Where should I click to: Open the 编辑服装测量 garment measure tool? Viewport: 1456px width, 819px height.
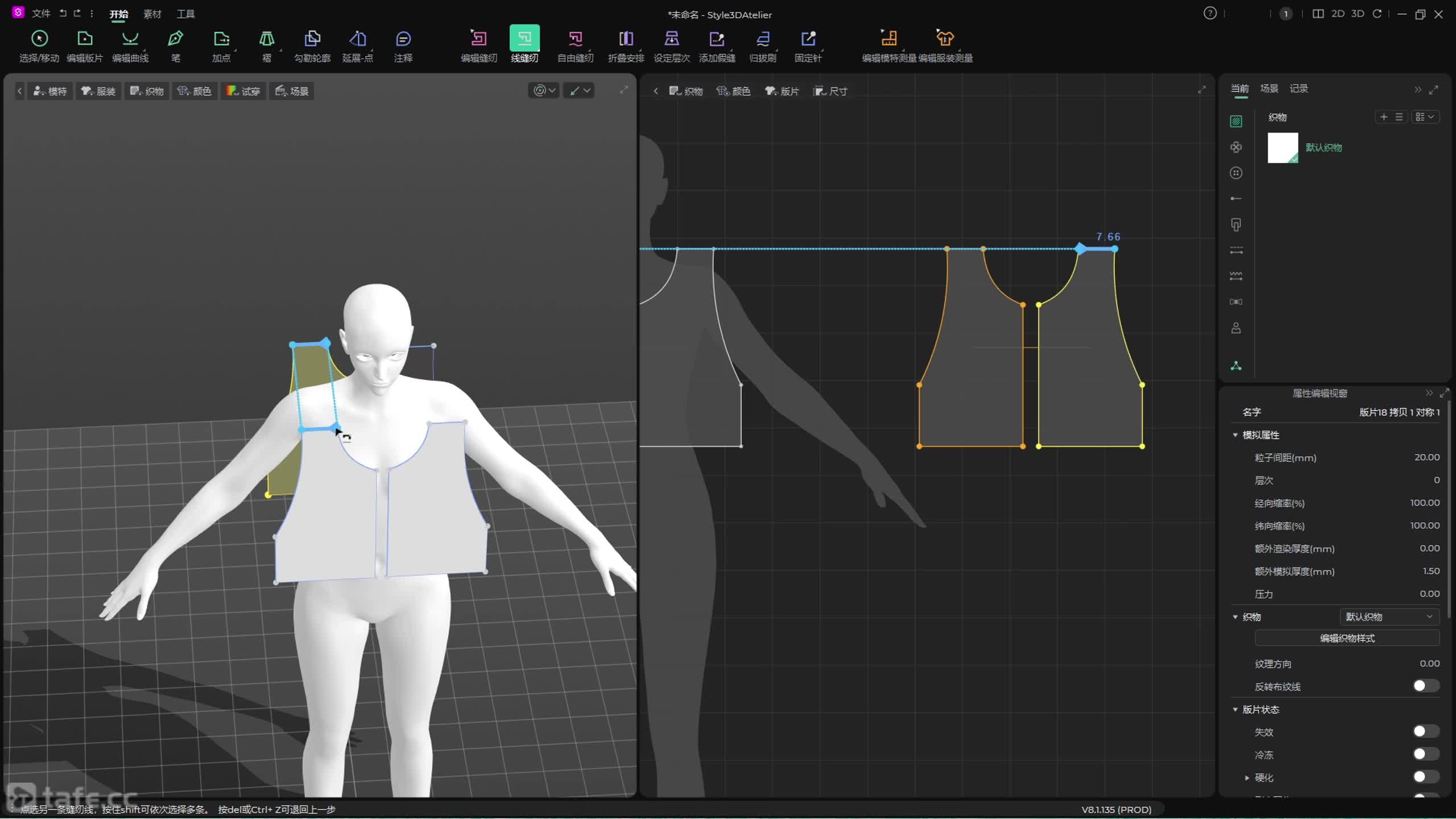coord(945,39)
